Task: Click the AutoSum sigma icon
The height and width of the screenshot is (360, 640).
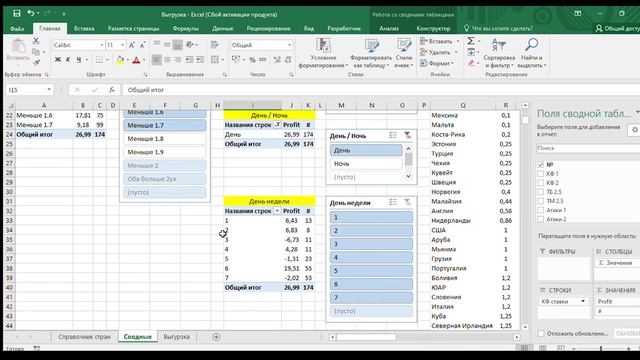Action: tap(471, 41)
